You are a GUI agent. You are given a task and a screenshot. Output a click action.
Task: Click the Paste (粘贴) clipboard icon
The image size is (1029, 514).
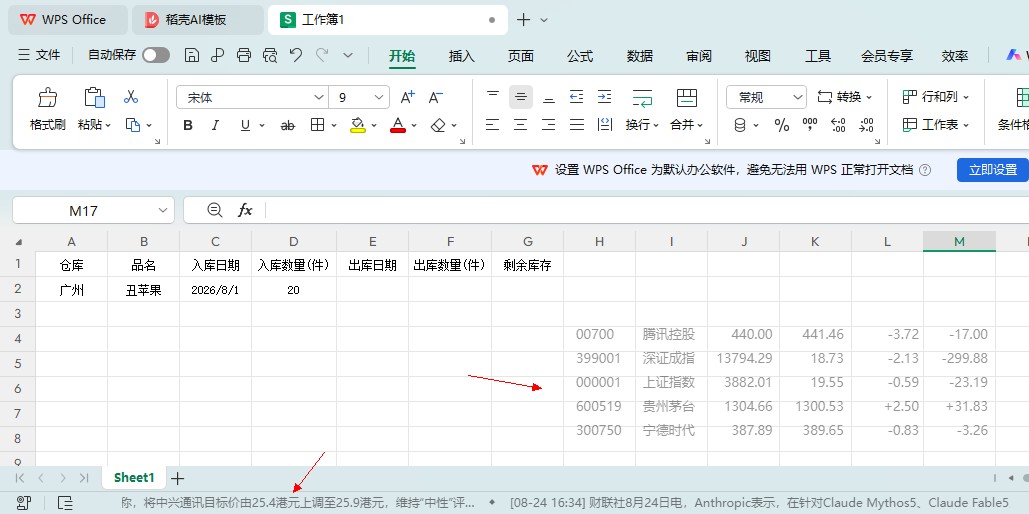coord(94,98)
